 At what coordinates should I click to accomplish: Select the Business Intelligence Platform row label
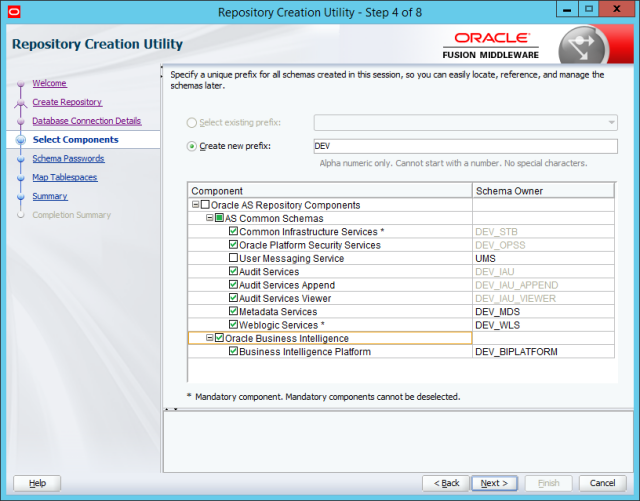pyautogui.click(x=305, y=352)
